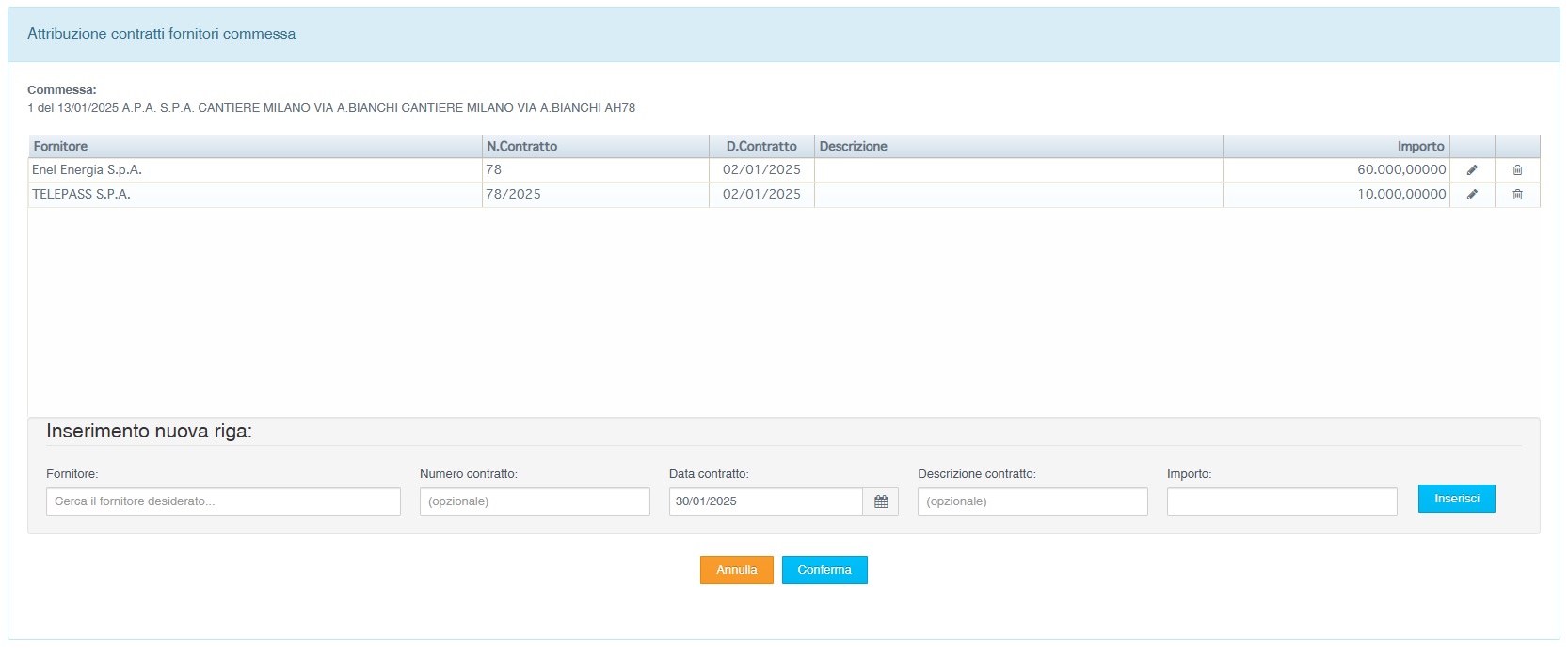Sort by the Importo column header
The image size is (1568, 652).
[x=1420, y=147]
